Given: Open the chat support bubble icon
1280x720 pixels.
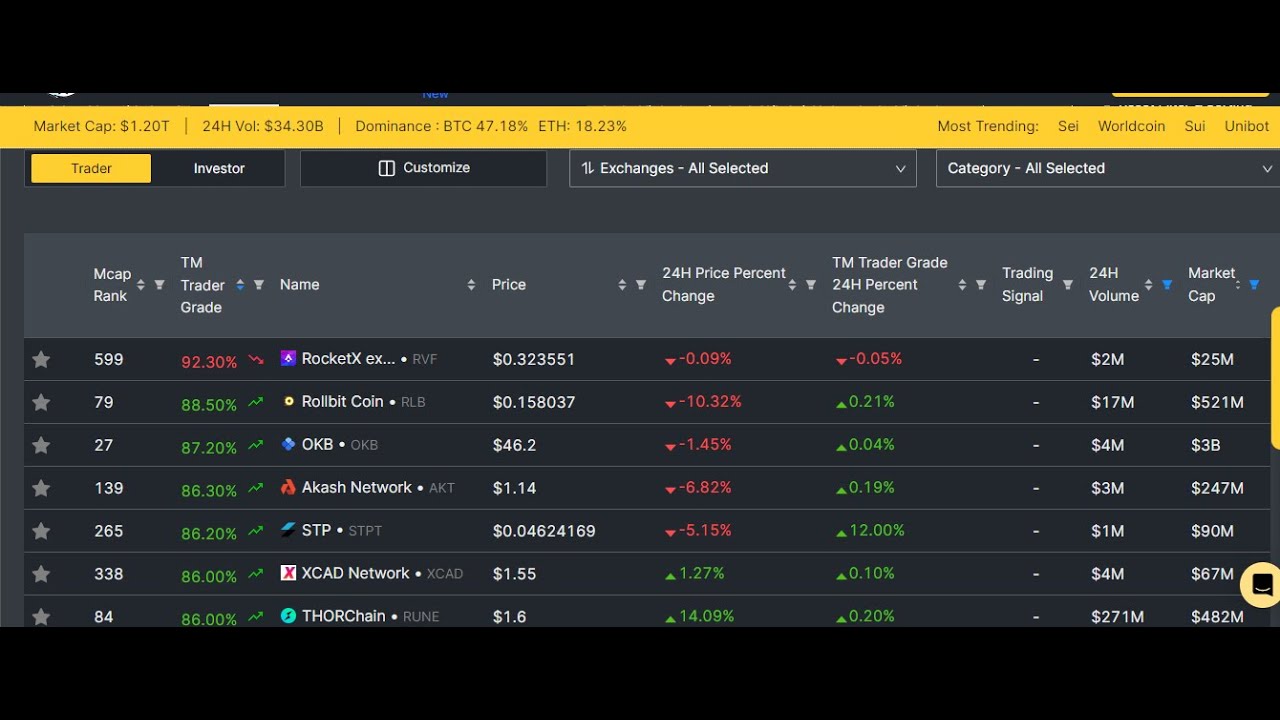Looking at the screenshot, I should tap(1260, 585).
